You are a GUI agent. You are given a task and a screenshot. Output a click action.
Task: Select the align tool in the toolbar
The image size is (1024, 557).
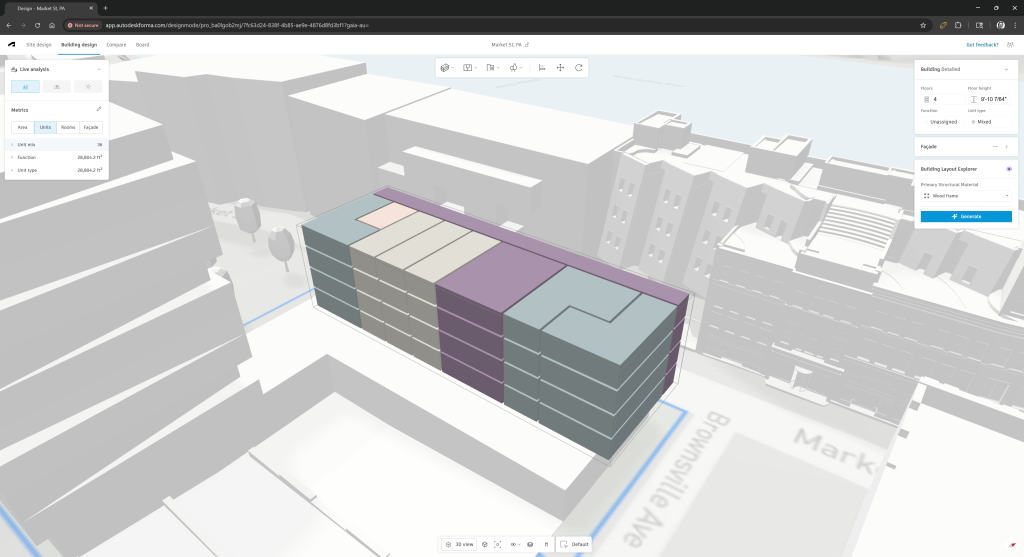542,68
